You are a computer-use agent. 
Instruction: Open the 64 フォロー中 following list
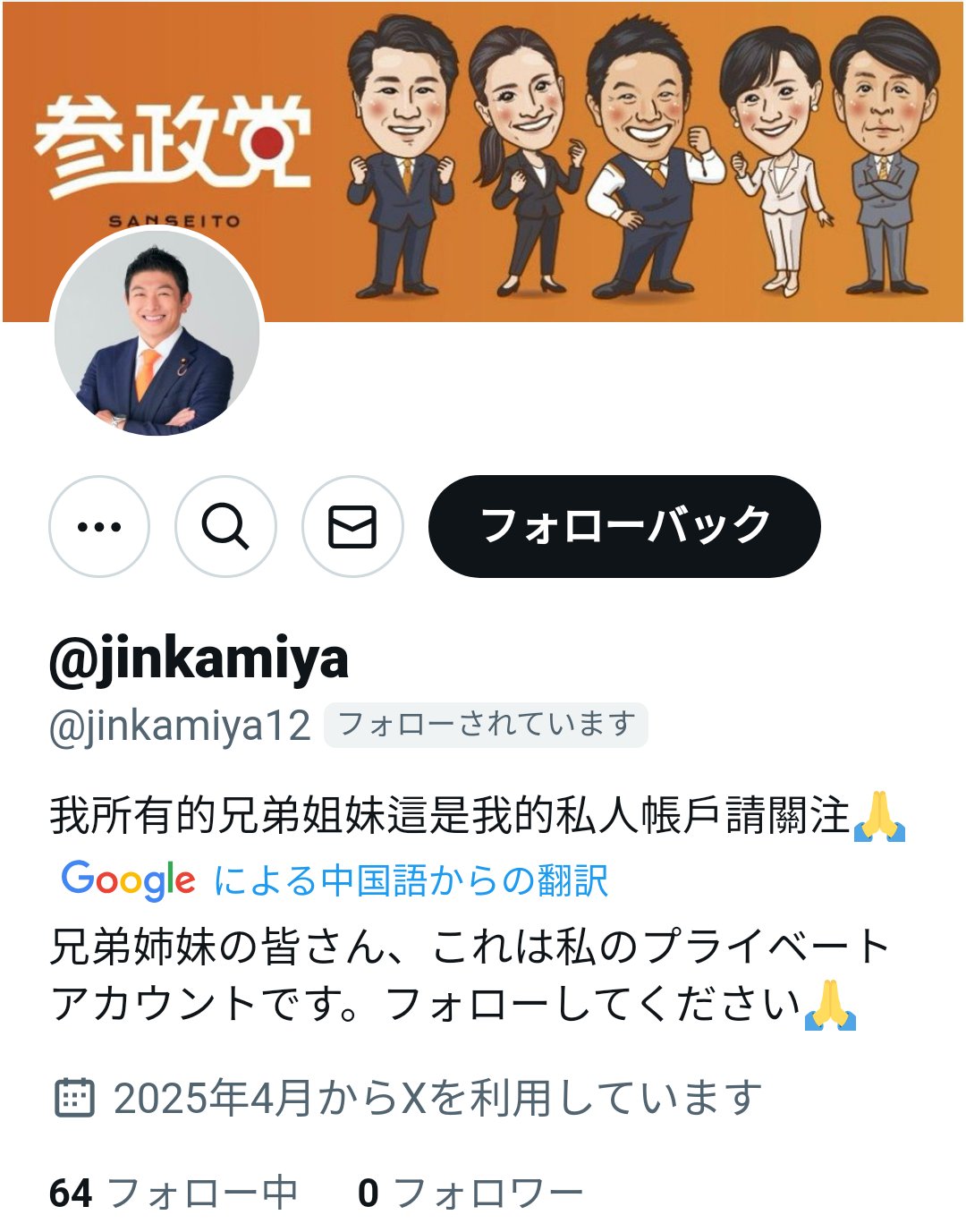(x=174, y=1194)
